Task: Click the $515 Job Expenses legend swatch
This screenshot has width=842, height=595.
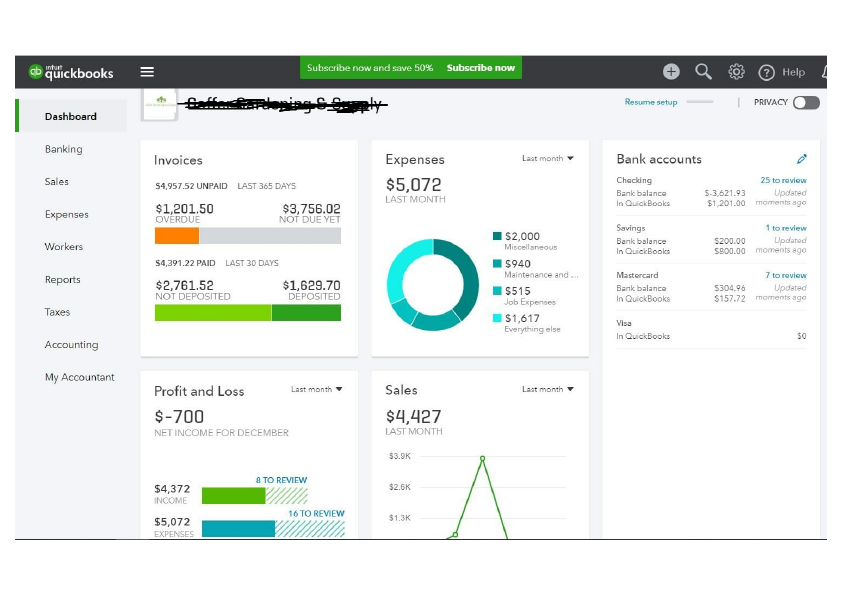Action: coord(497,291)
